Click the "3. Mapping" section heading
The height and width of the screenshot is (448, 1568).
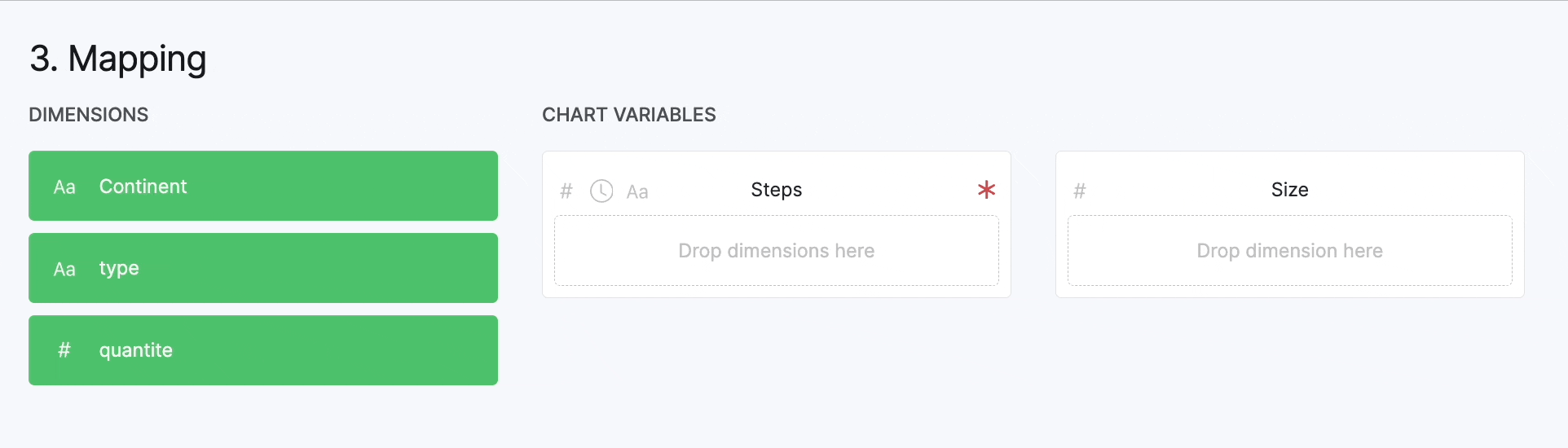click(118, 59)
